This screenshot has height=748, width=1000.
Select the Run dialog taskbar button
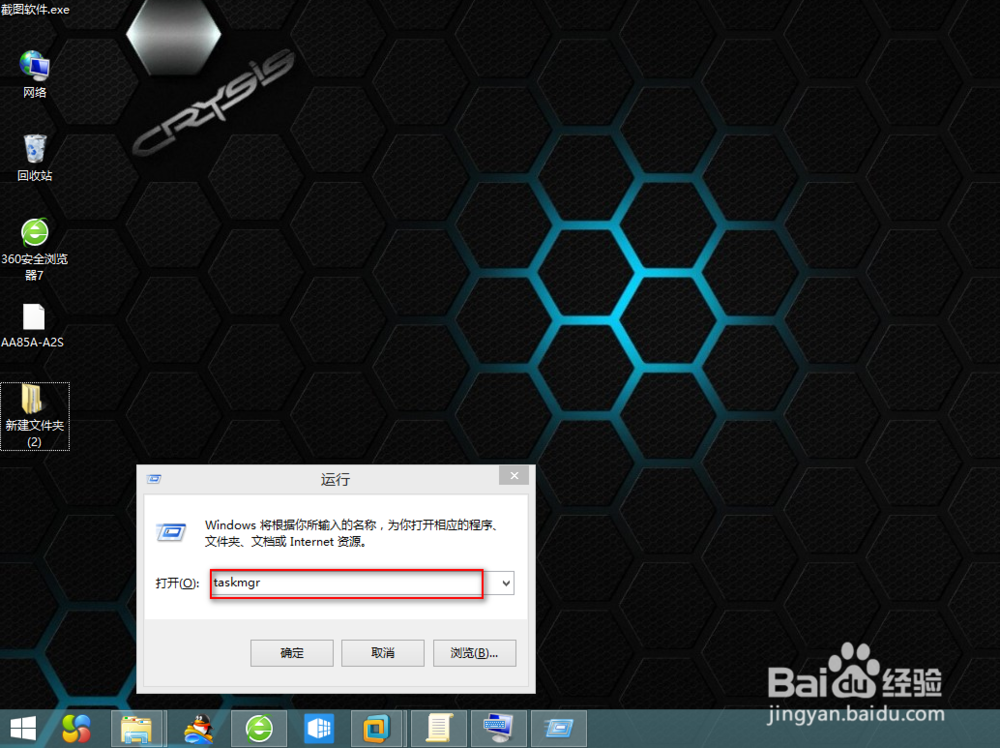coord(559,728)
